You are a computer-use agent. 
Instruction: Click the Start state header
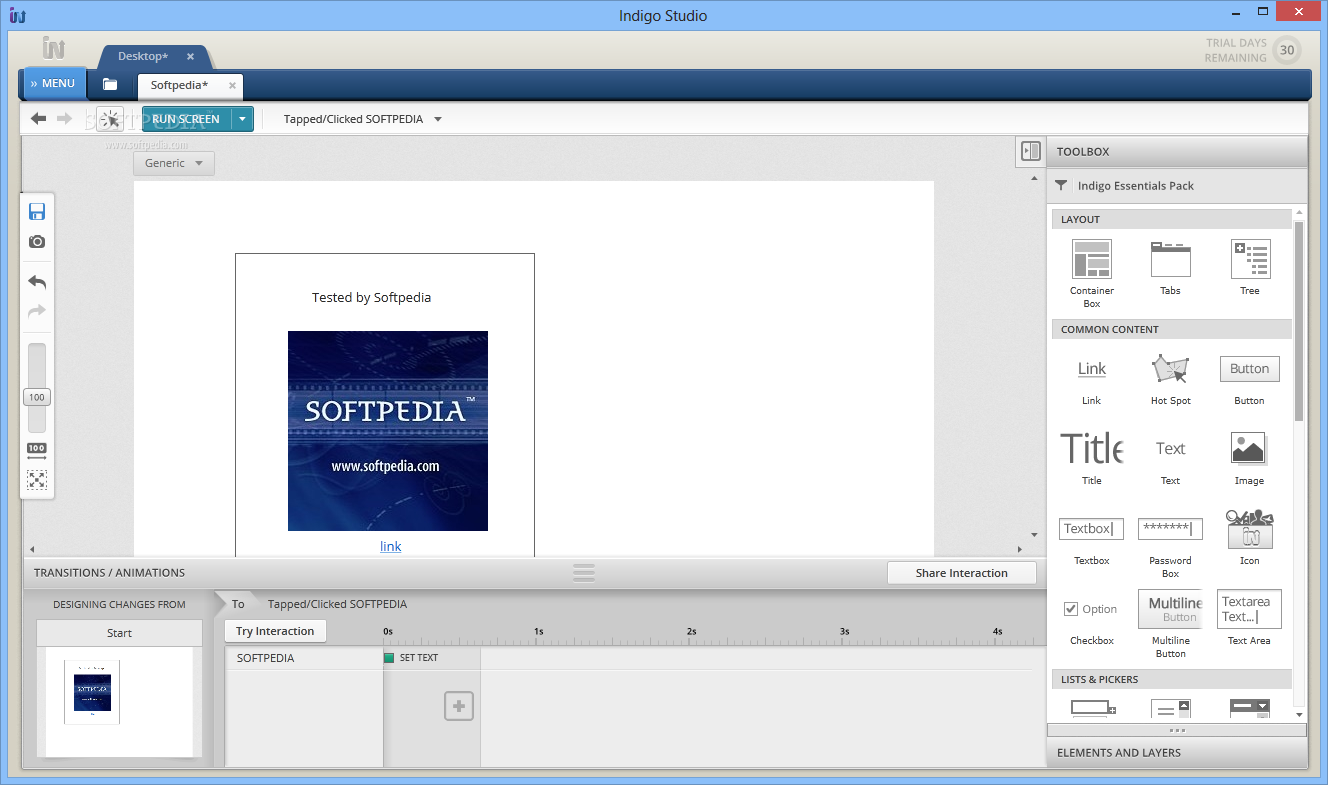[x=119, y=633]
